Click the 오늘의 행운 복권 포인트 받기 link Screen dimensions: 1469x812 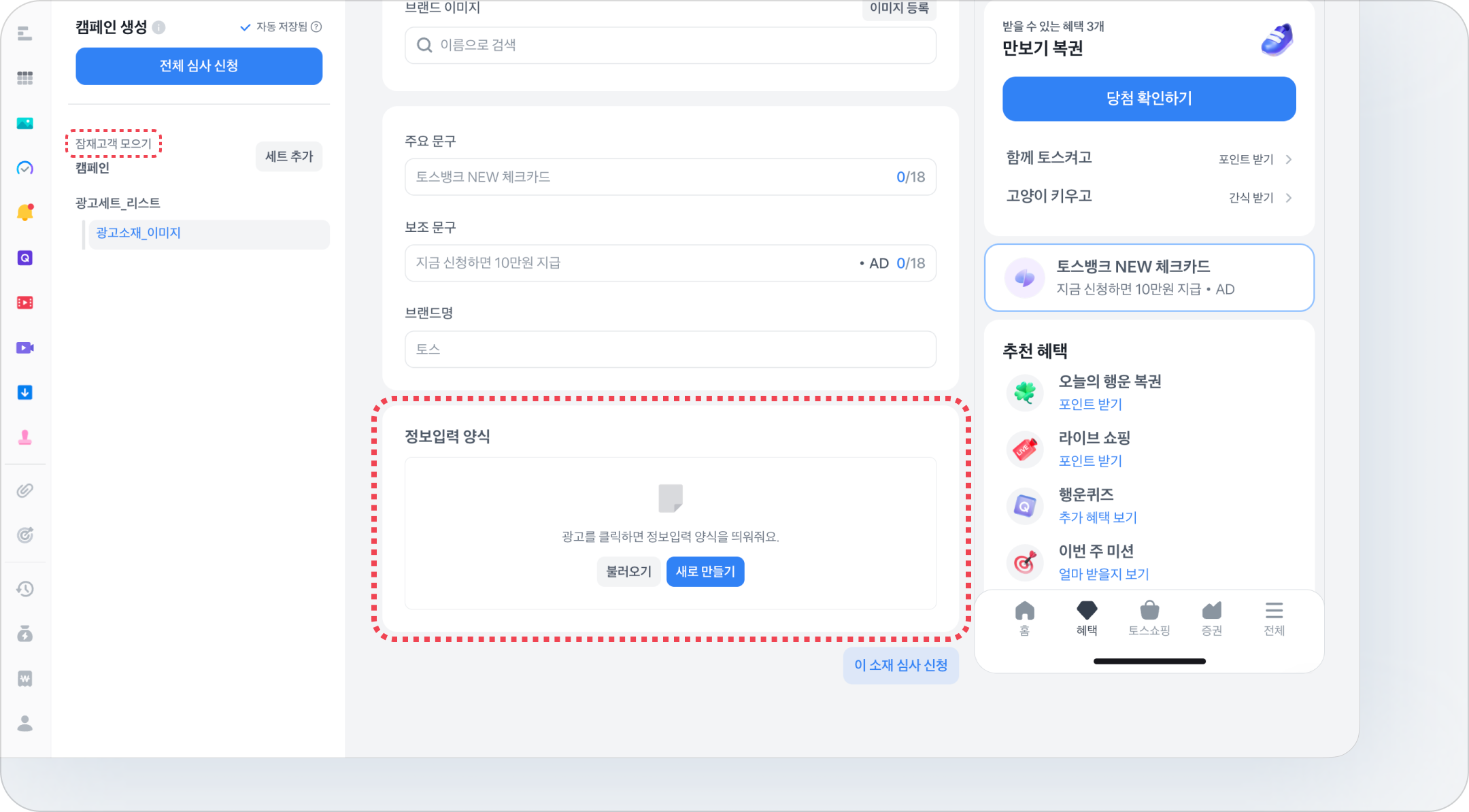coord(1090,404)
